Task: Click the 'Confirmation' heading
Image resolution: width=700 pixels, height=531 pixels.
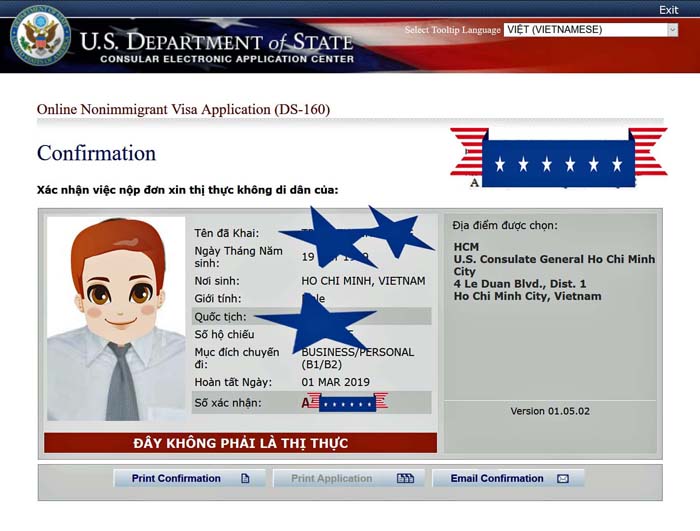Action: point(96,153)
